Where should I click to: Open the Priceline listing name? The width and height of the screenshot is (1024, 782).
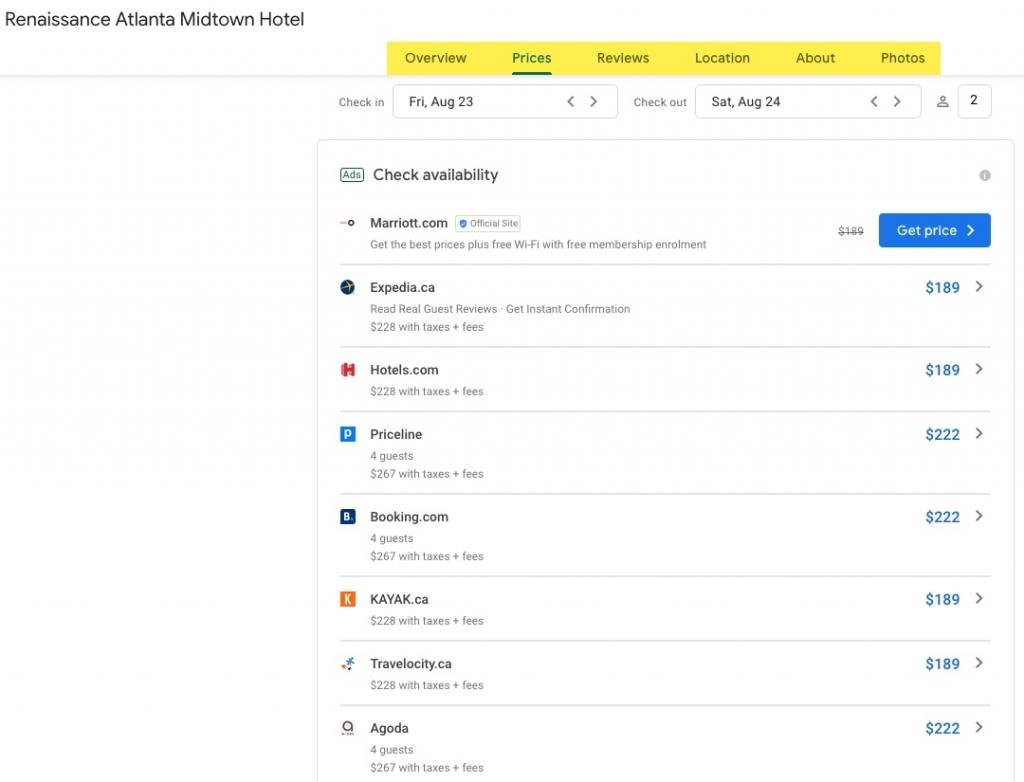point(396,434)
